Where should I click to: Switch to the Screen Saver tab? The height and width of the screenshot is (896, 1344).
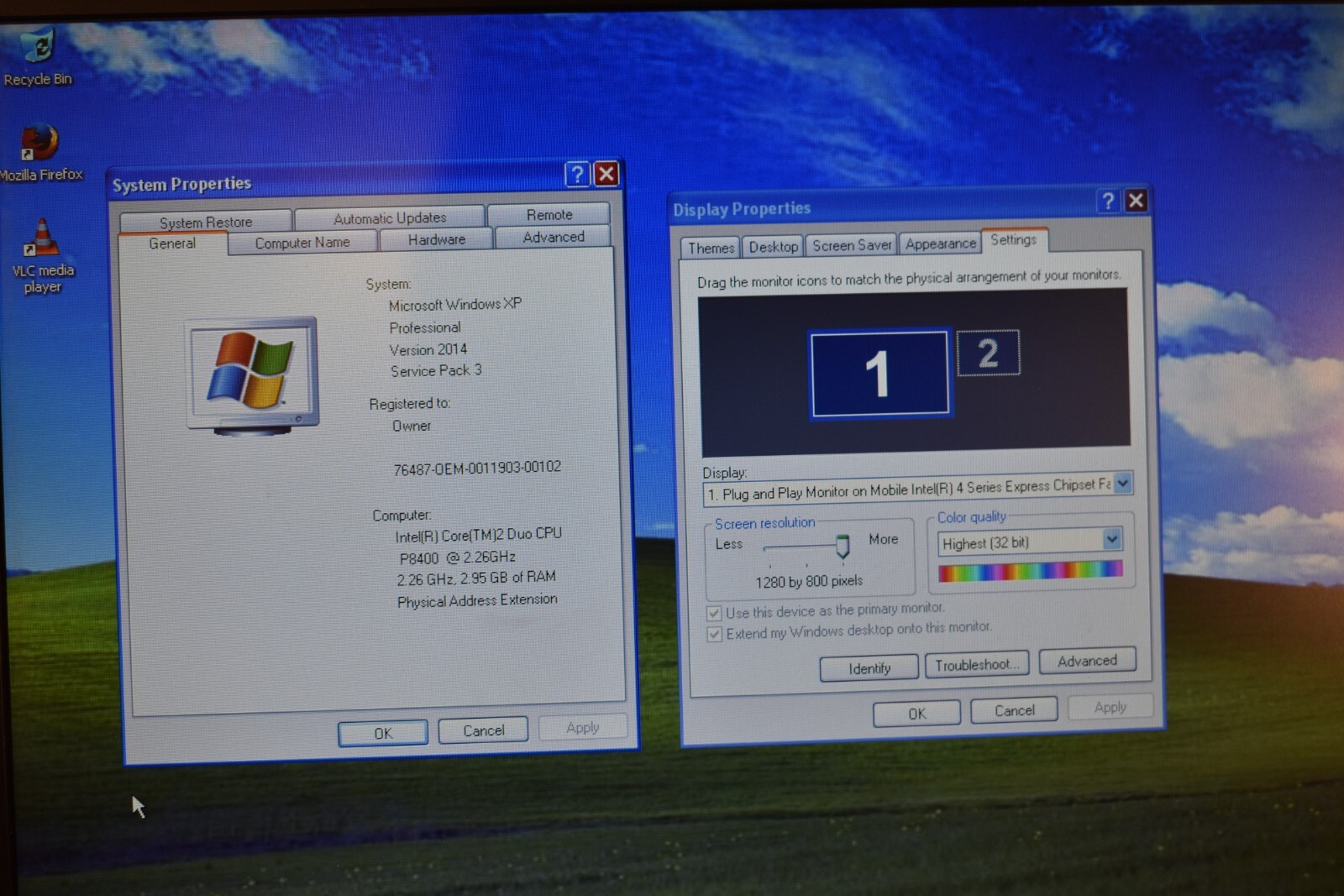coord(852,244)
